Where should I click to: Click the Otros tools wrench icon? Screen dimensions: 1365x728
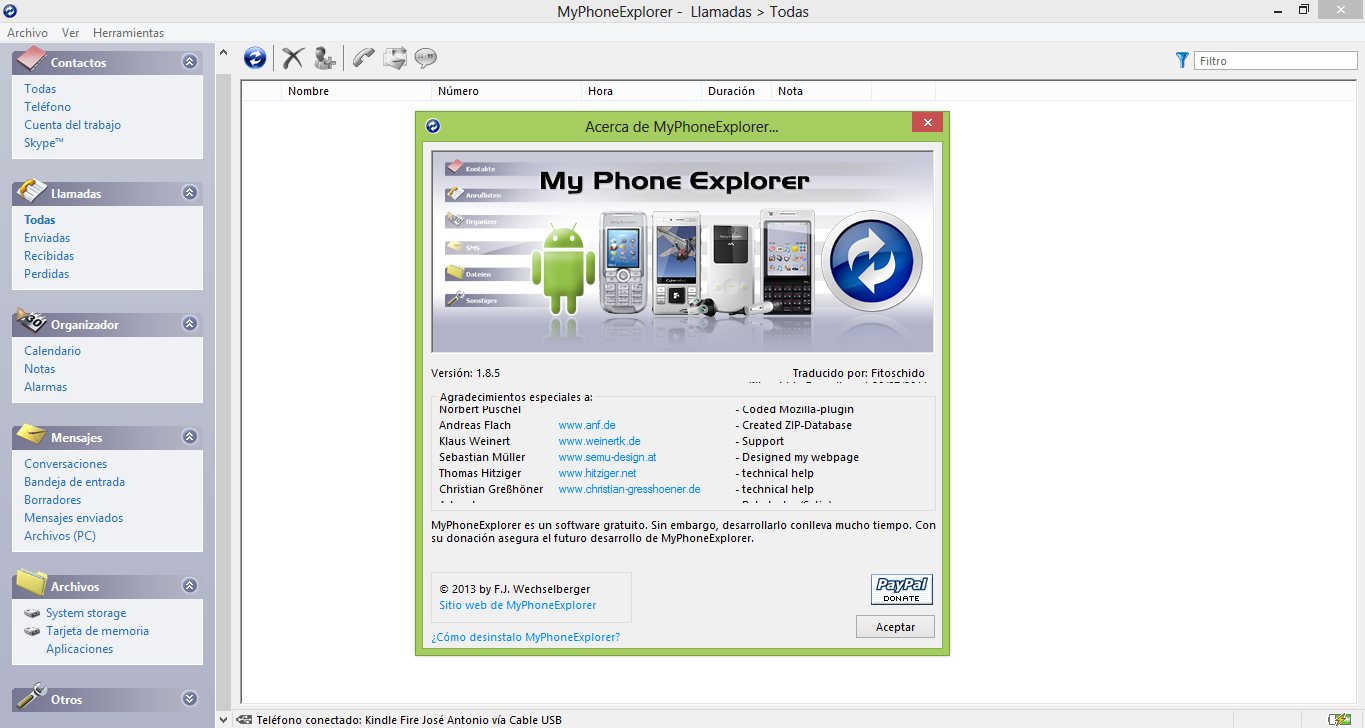coord(31,696)
